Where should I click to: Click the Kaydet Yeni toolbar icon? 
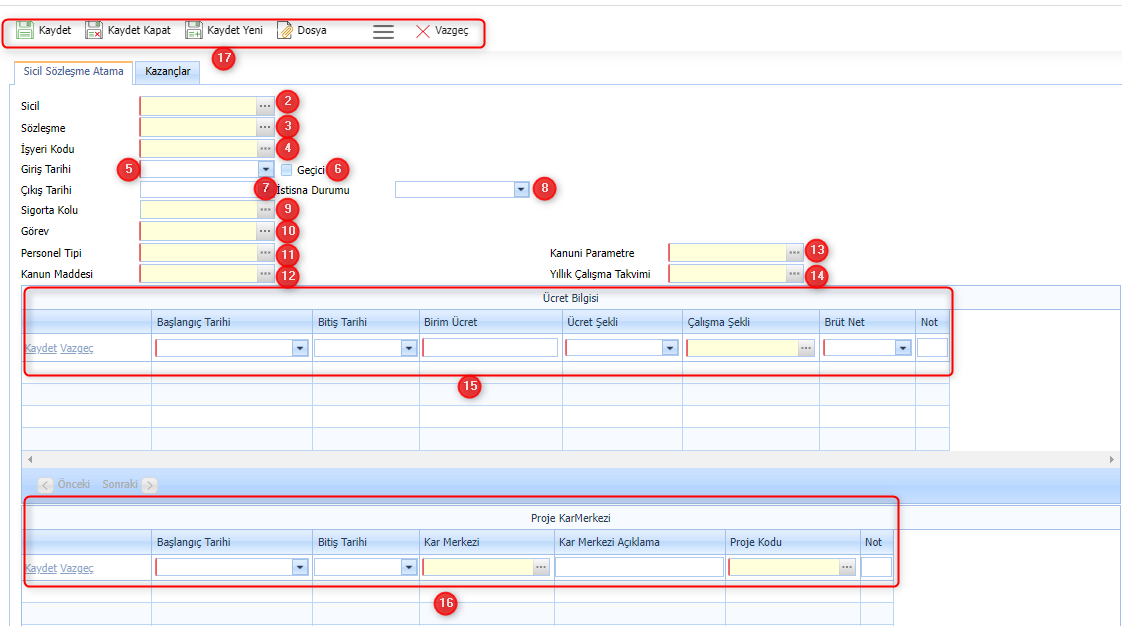pyautogui.click(x=194, y=31)
